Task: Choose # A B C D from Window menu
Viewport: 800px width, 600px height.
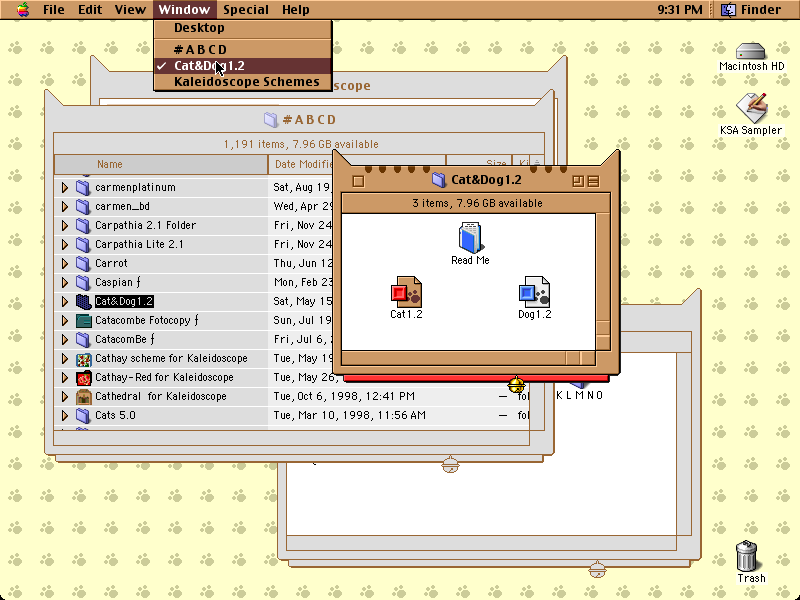Action: (243, 49)
